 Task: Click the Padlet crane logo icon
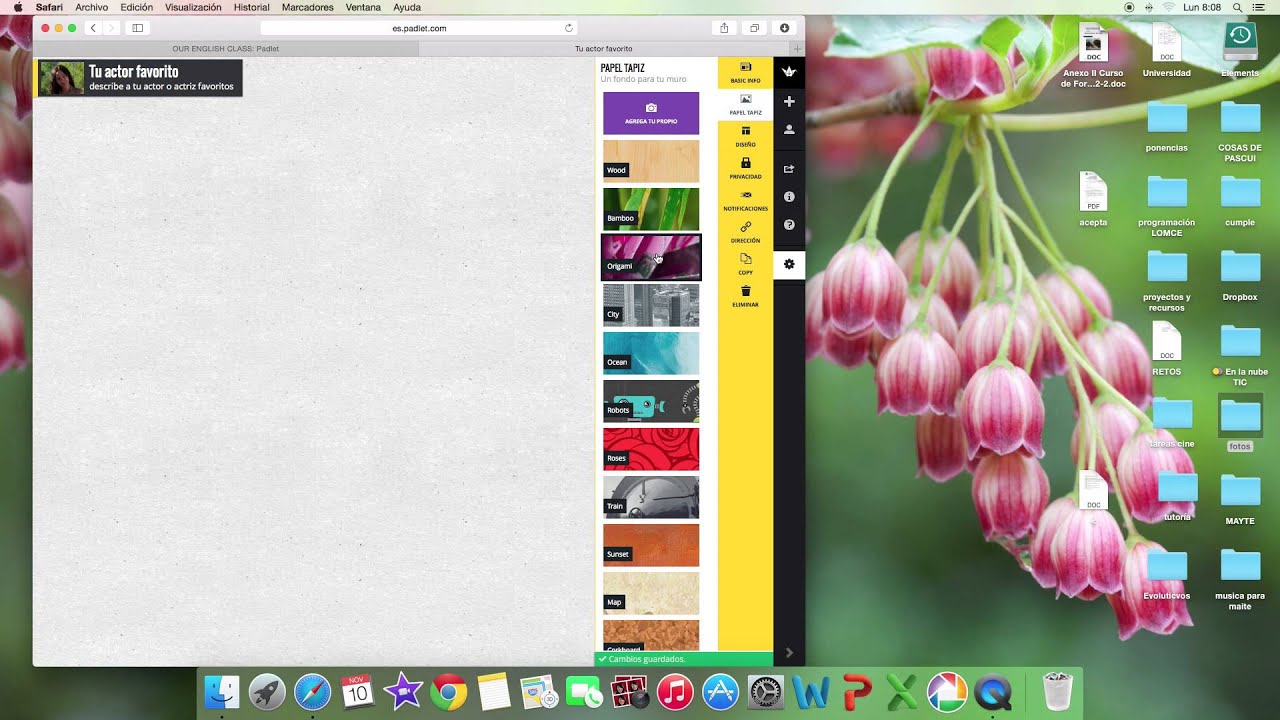(789, 72)
